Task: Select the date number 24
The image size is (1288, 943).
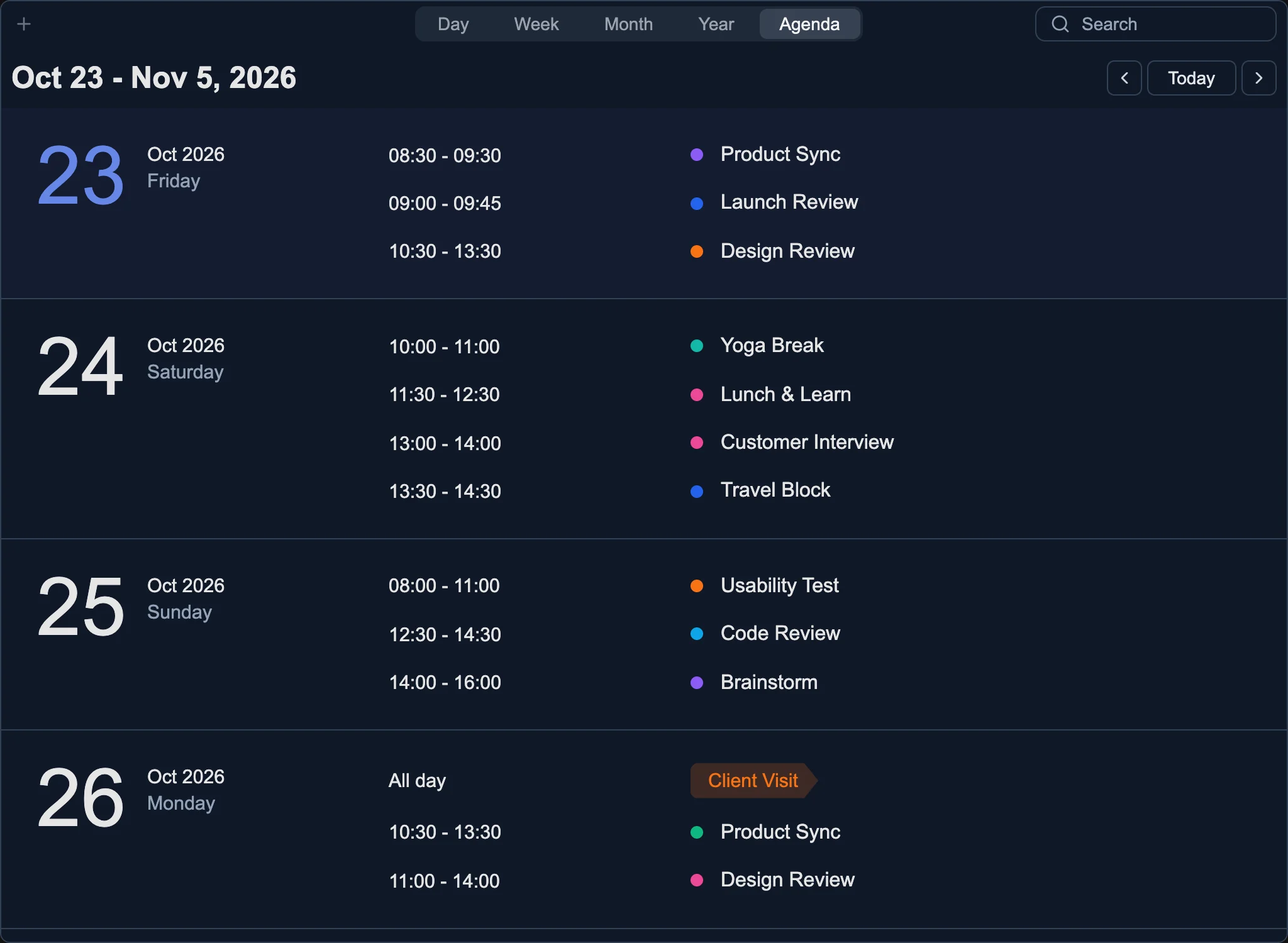Action: (x=80, y=367)
